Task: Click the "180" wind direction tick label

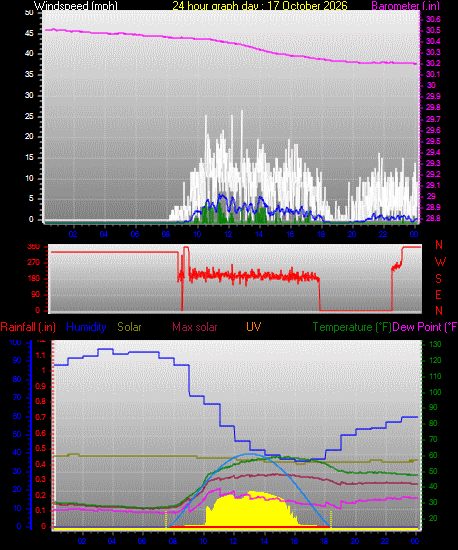Action: (34, 279)
